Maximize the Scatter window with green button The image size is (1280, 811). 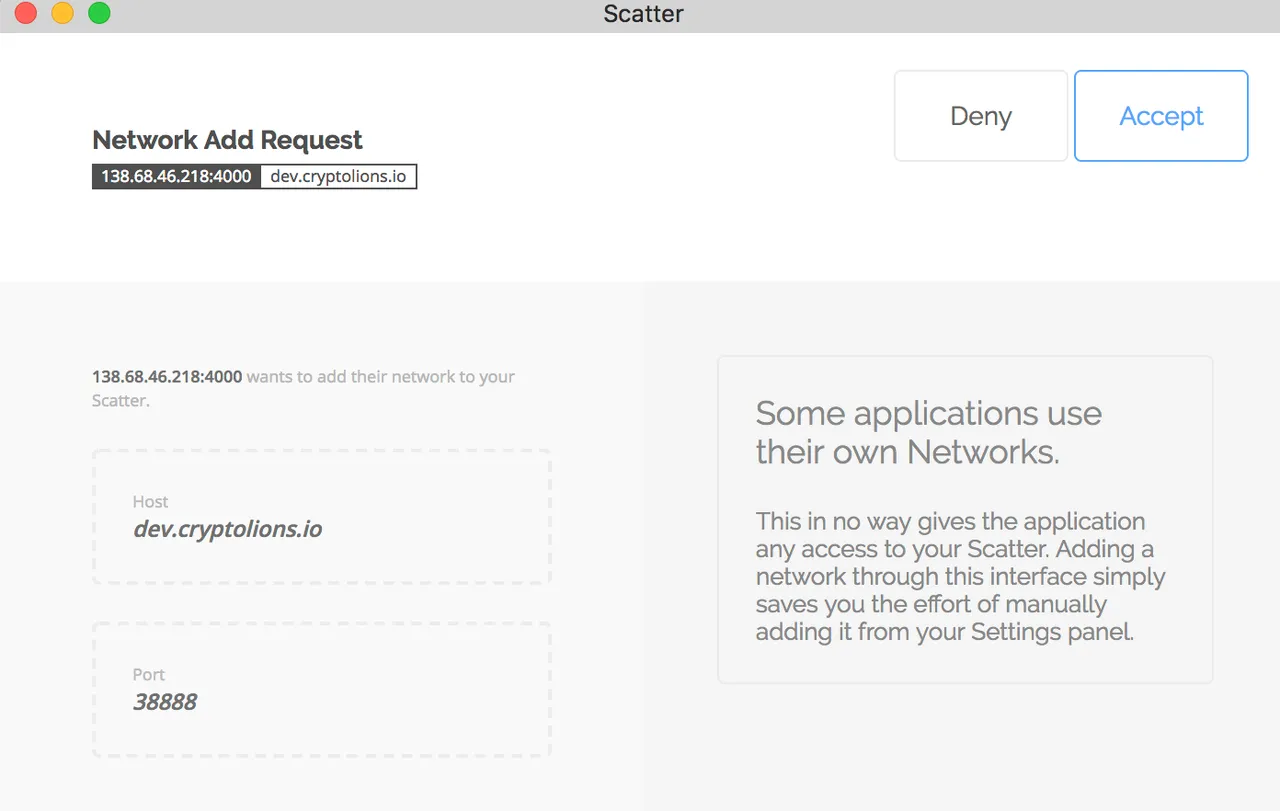[99, 13]
